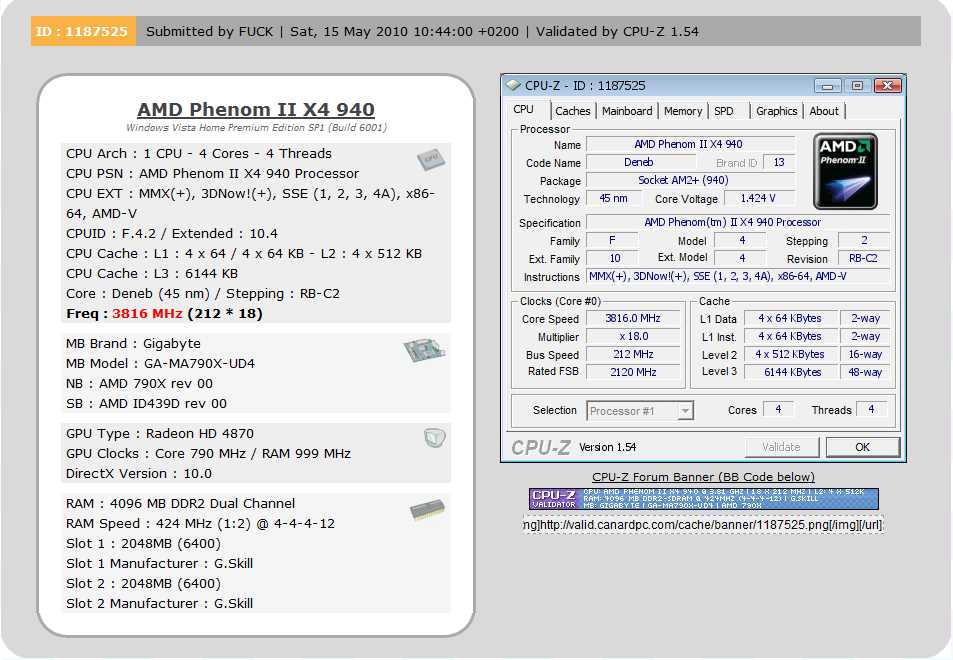Close the CPU-Z window
This screenshot has width=953, height=660.
click(x=887, y=86)
